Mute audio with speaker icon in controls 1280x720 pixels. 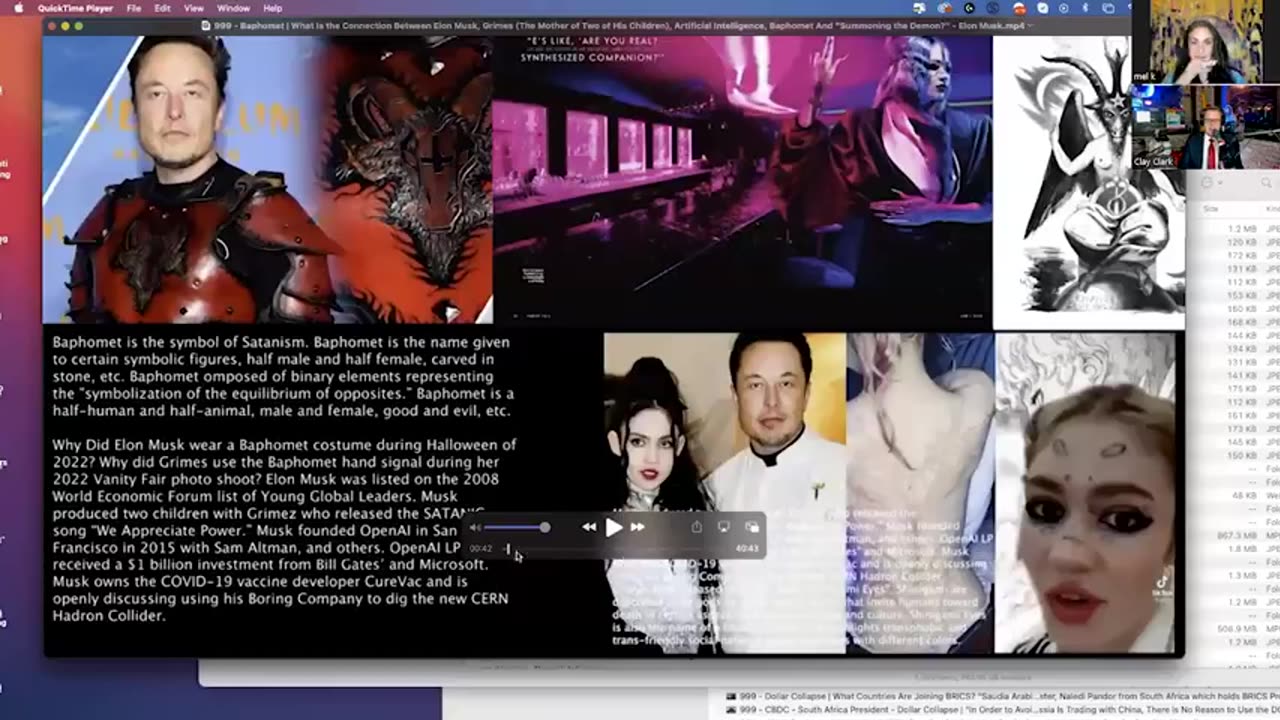coord(476,527)
